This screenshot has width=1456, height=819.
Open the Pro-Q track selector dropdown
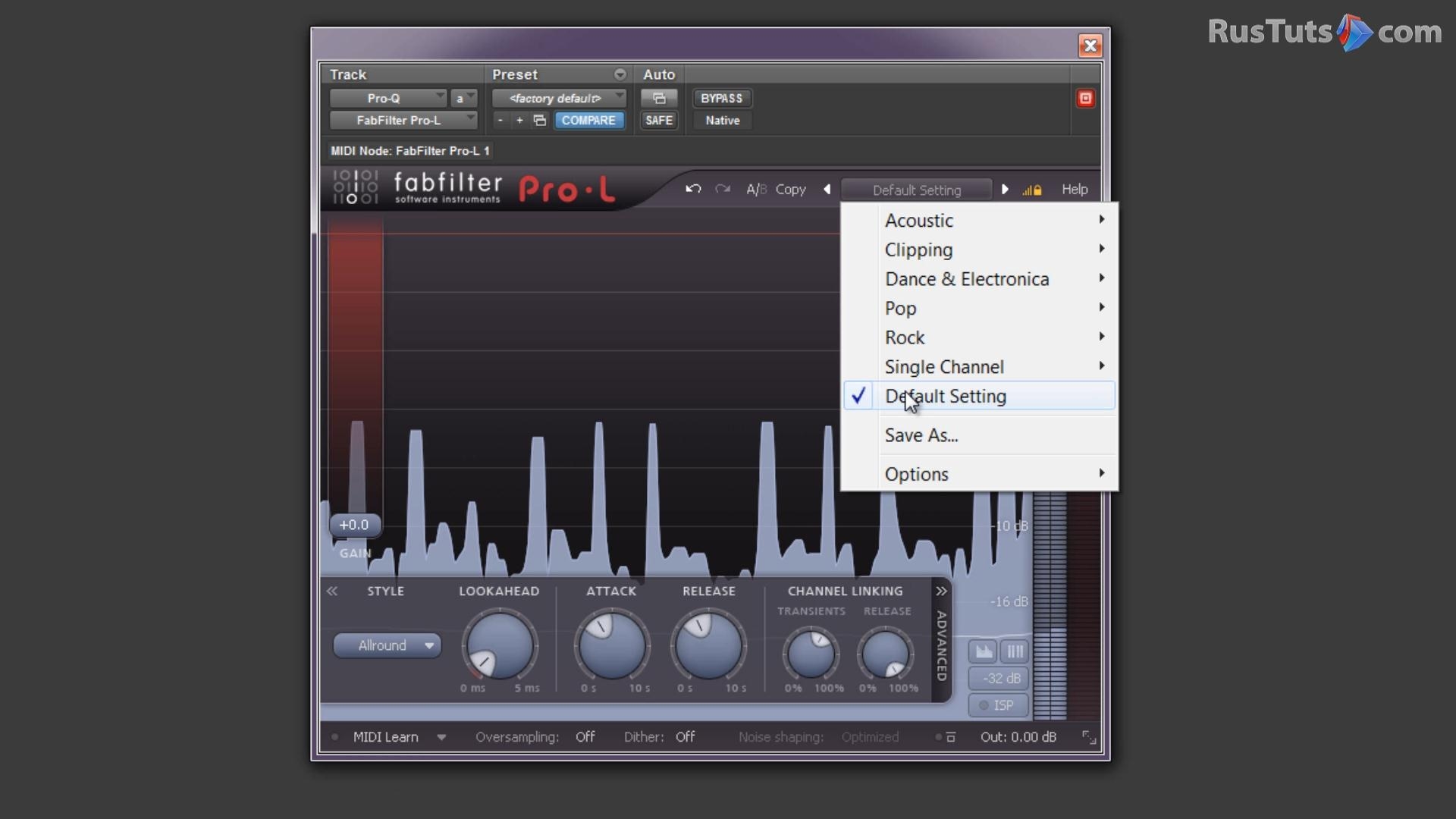tap(388, 99)
